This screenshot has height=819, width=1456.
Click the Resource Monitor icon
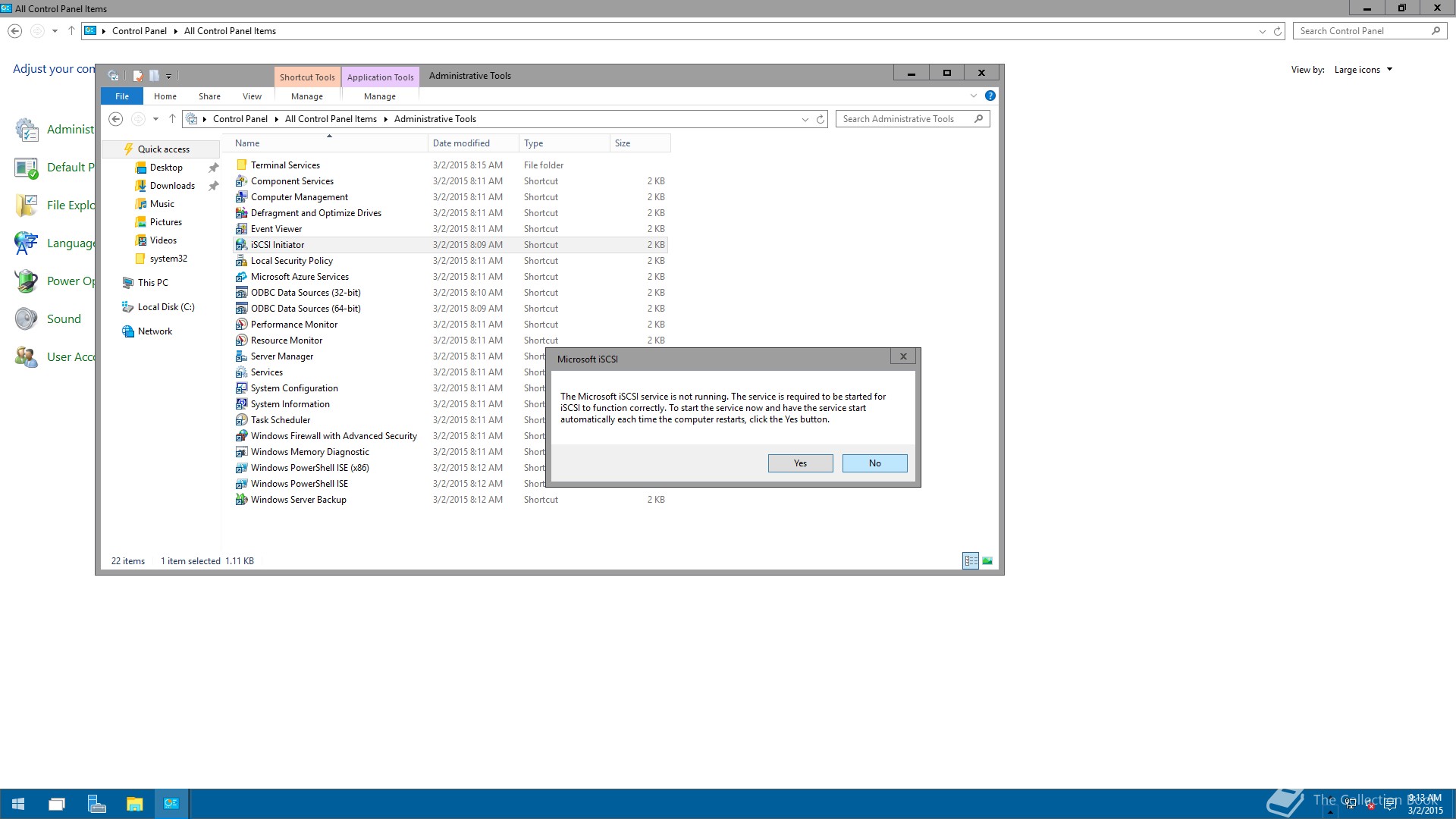(x=241, y=340)
